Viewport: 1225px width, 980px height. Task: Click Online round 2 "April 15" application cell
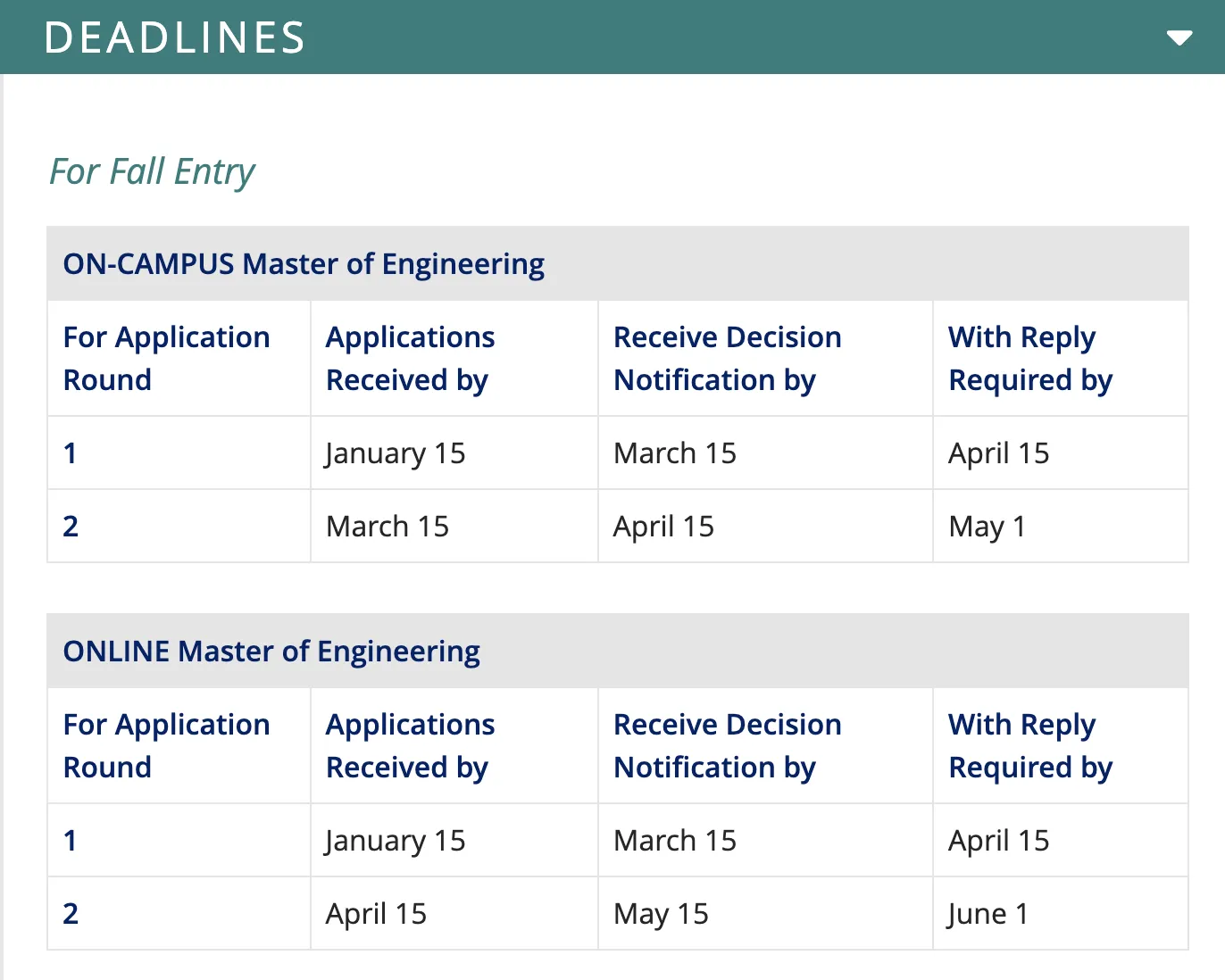[376, 914]
